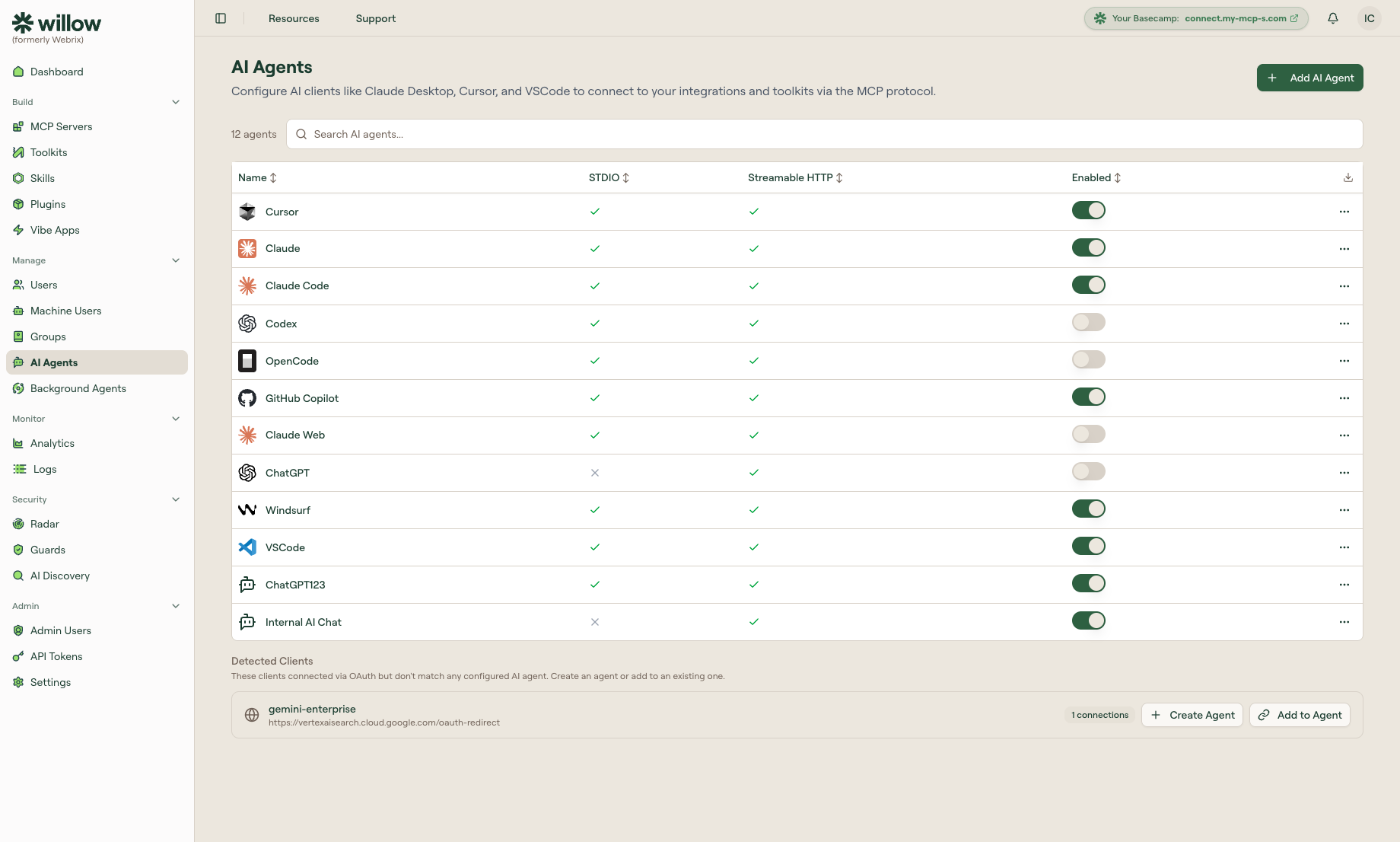Click the GitHub Copilot logo
The height and width of the screenshot is (842, 1400).
click(247, 398)
